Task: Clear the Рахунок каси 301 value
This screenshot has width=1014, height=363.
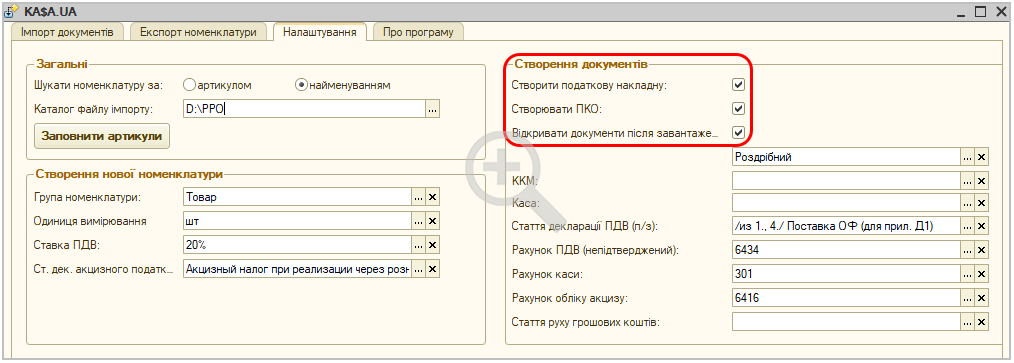Action: (x=982, y=274)
